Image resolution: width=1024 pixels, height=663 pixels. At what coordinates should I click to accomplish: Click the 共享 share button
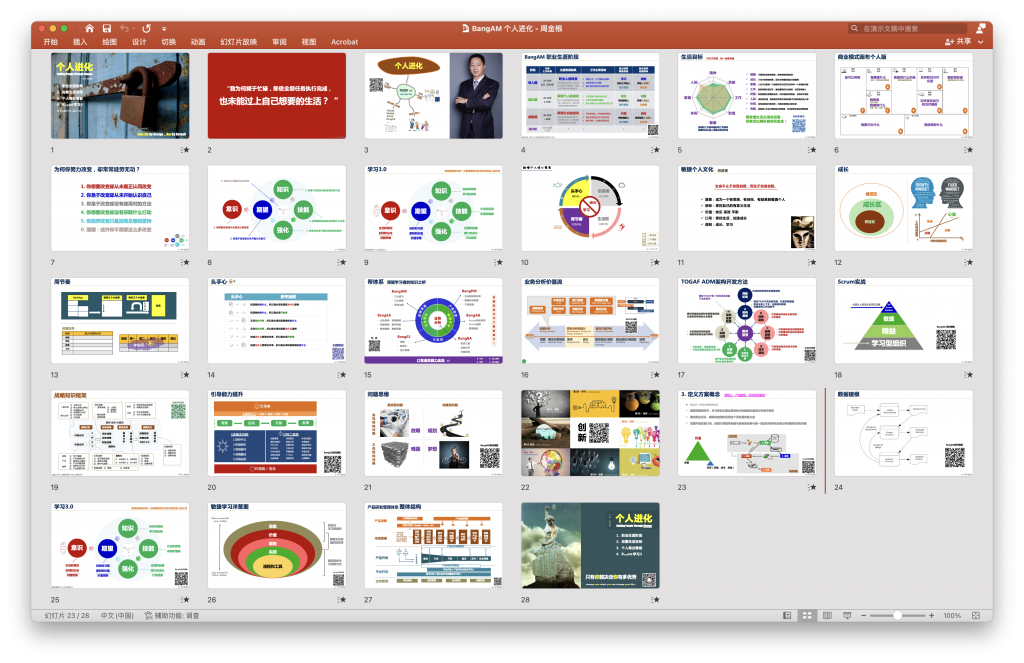[958, 42]
